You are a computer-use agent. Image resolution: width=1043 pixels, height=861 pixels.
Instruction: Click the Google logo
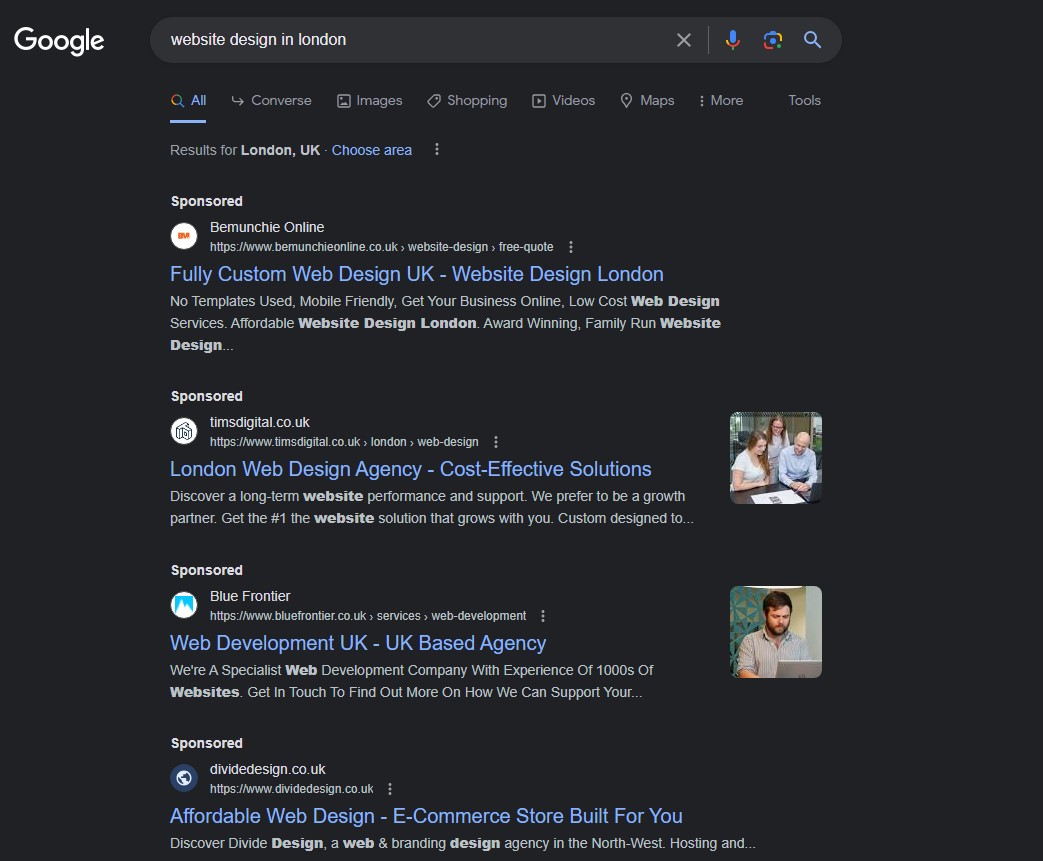point(59,41)
